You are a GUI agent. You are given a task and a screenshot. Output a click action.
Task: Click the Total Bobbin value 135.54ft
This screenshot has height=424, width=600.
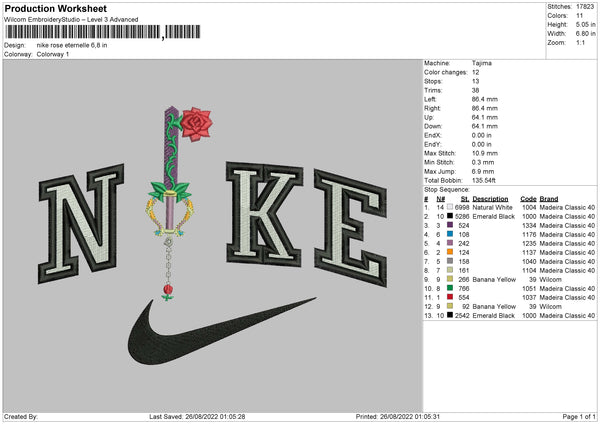click(484, 180)
